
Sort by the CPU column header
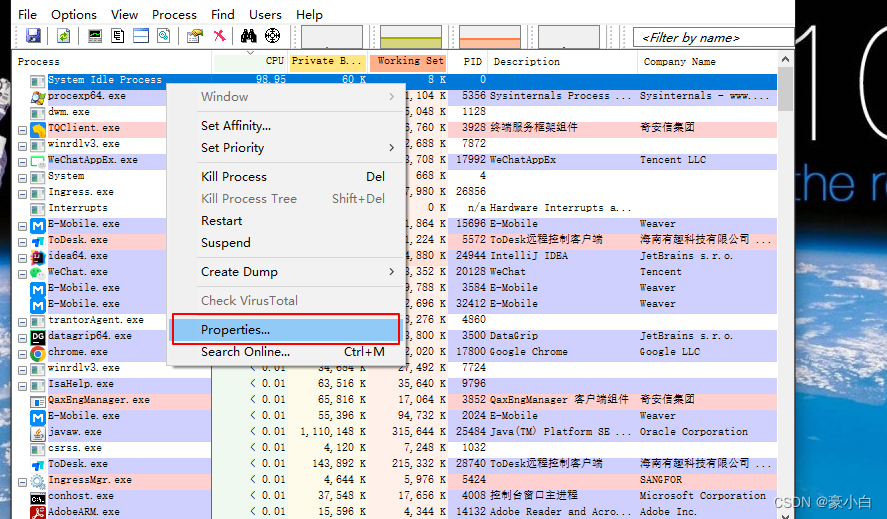tap(249, 61)
